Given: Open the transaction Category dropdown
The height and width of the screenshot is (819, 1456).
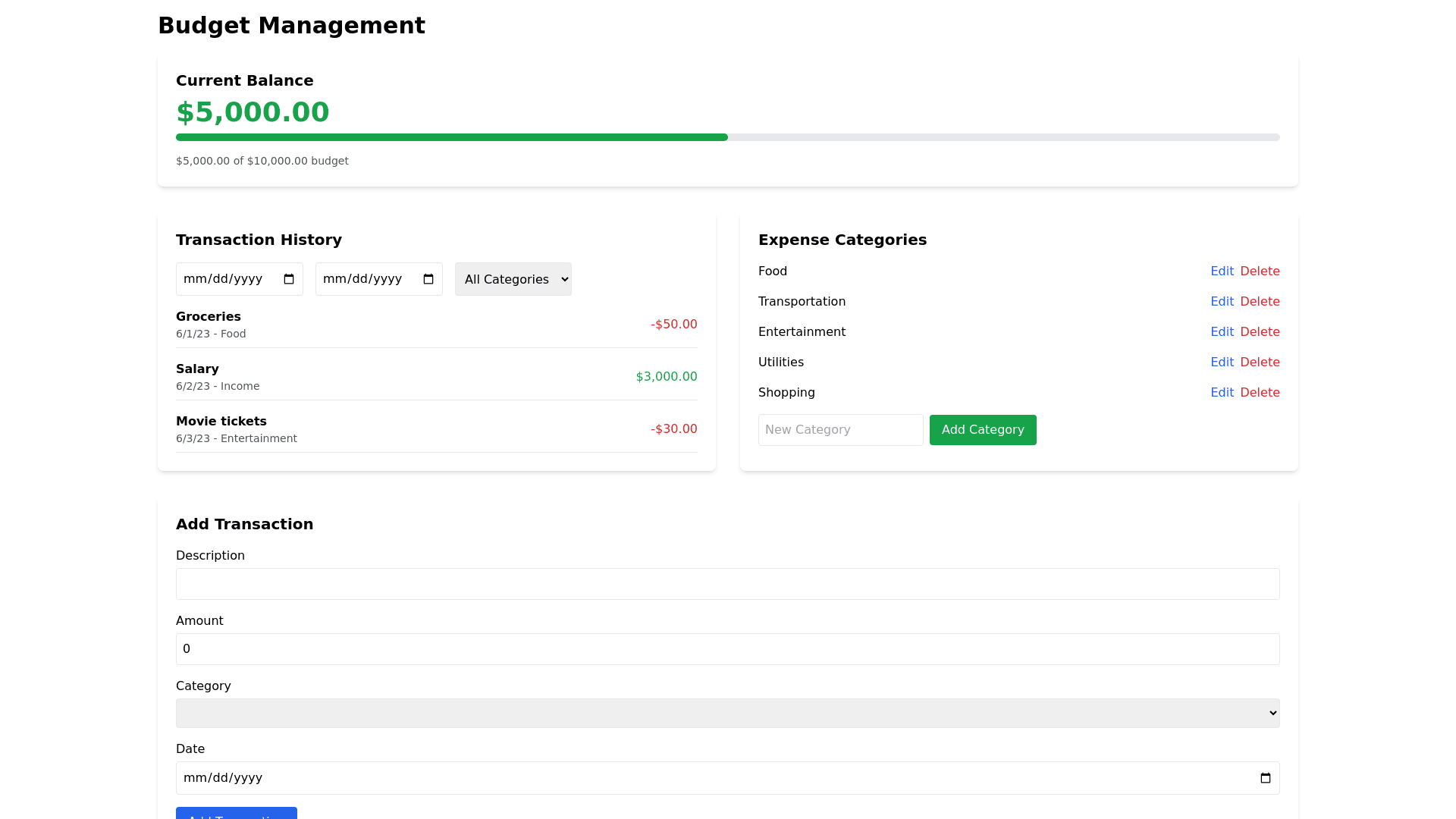Looking at the screenshot, I should (727, 713).
